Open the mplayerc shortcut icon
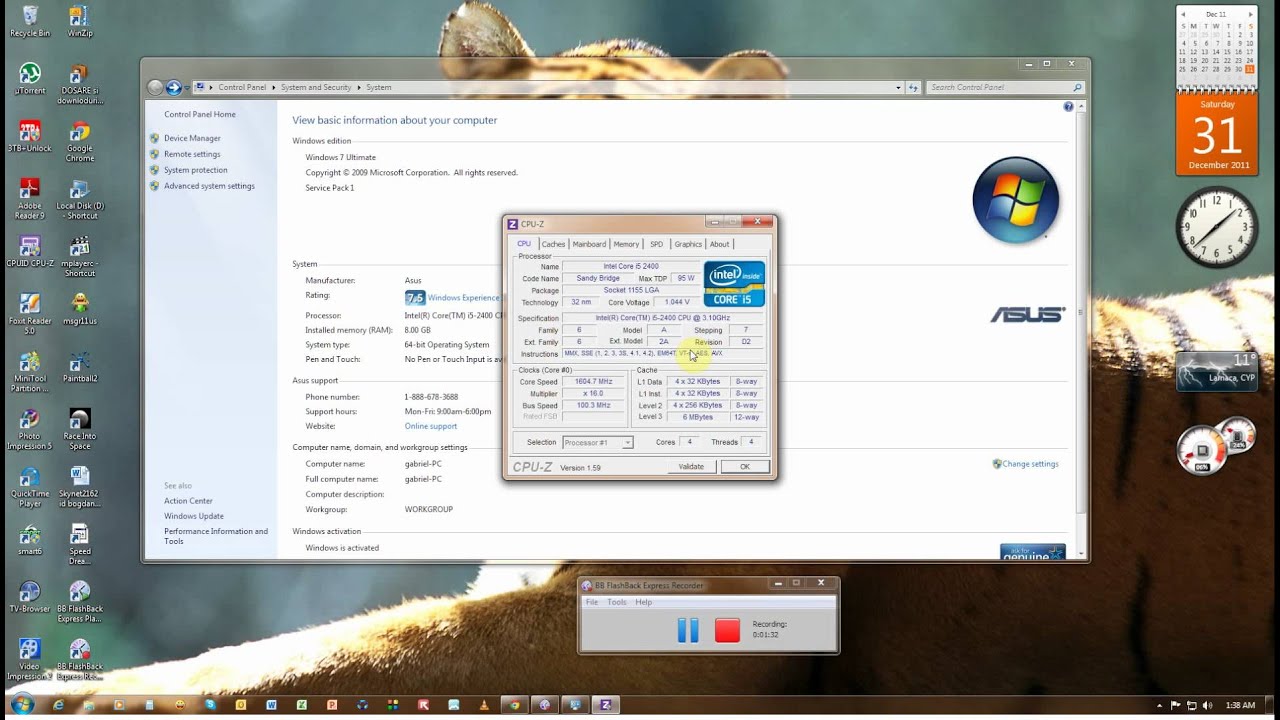 pos(80,256)
